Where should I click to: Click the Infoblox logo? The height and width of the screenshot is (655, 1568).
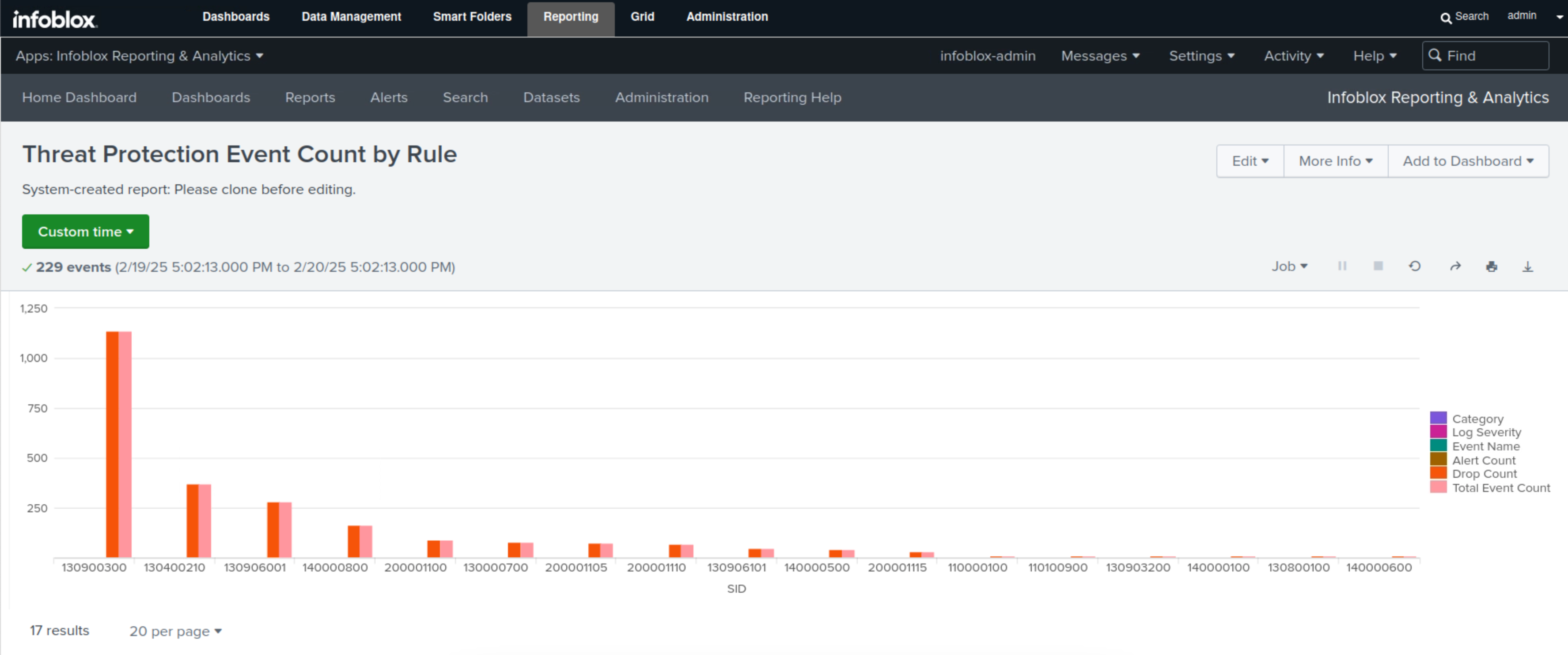54,19
